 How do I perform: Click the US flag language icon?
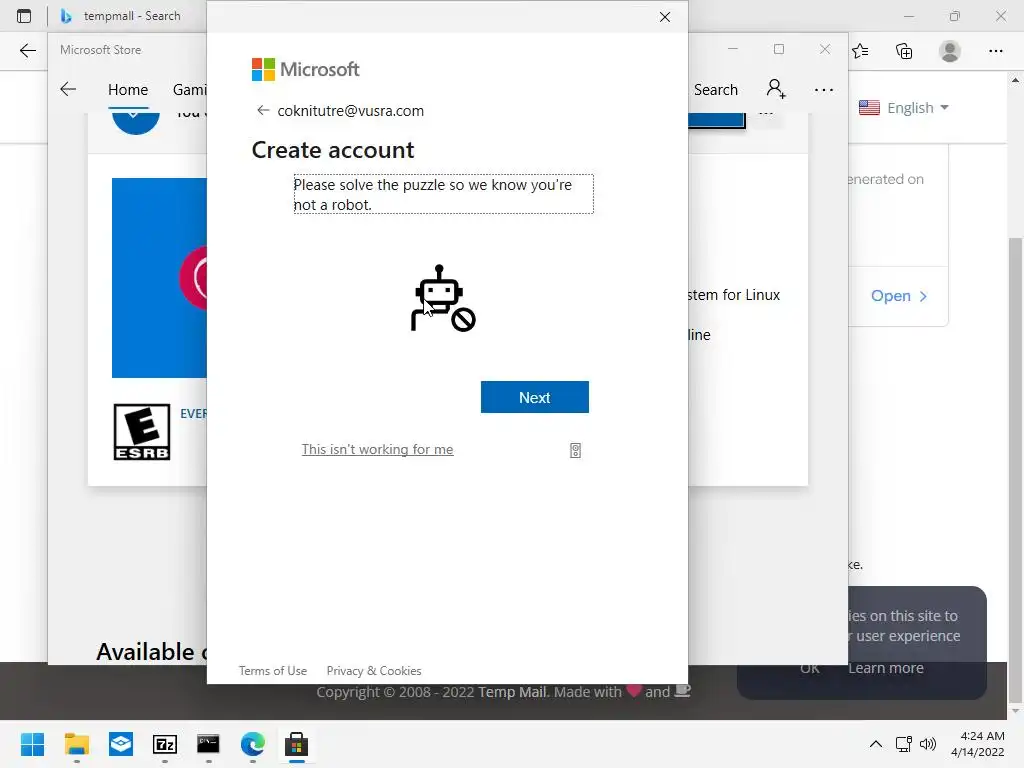click(x=869, y=108)
